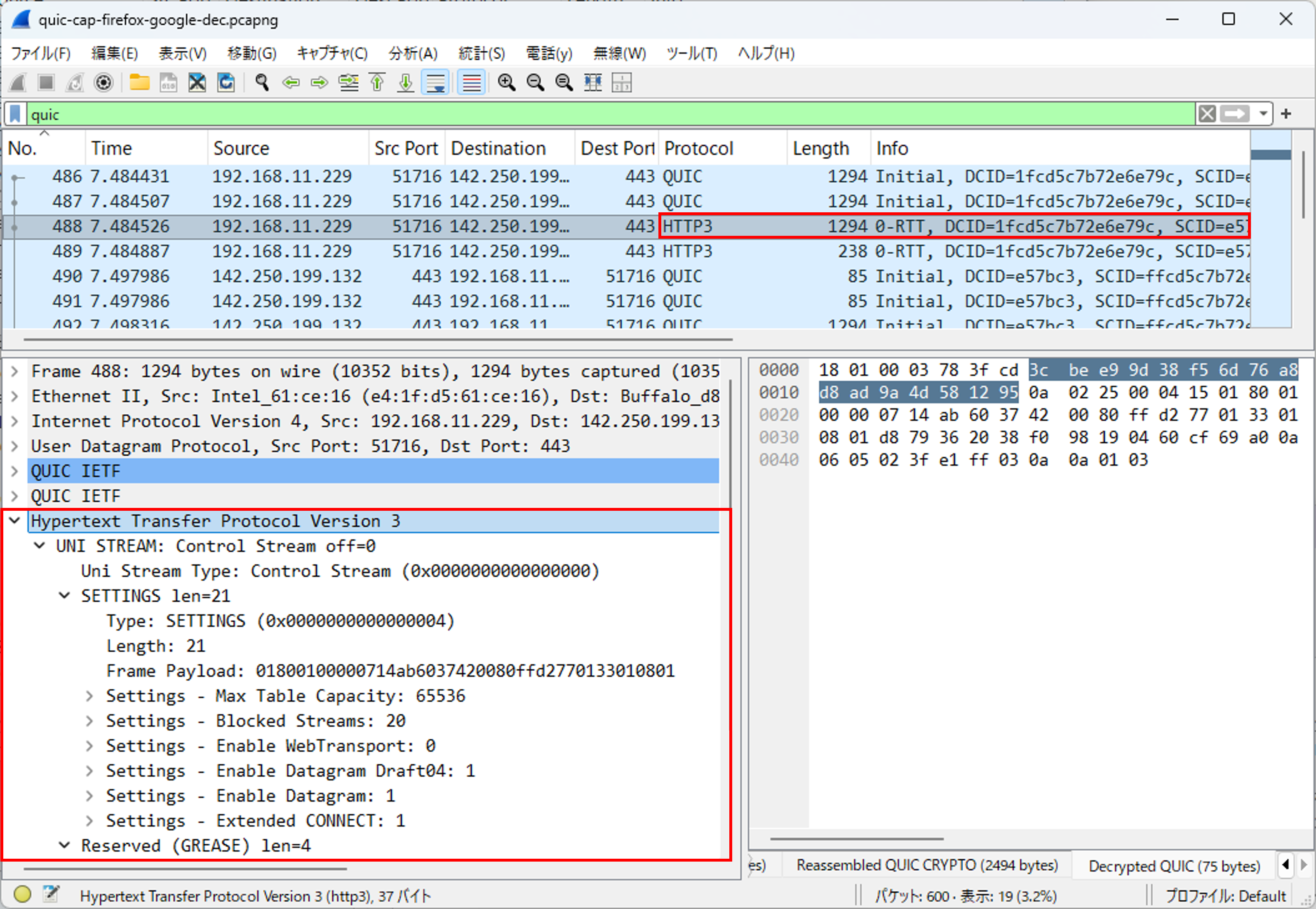Expand Settings Blocked Streams row
Viewport: 1316px width, 909px height.
(x=89, y=721)
